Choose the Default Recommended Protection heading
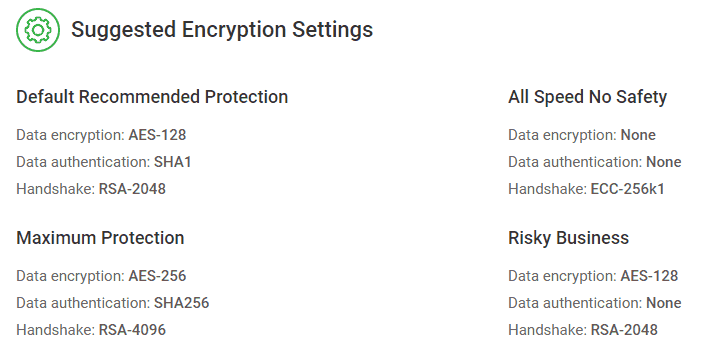Viewport: 708px width, 361px height. coord(152,97)
